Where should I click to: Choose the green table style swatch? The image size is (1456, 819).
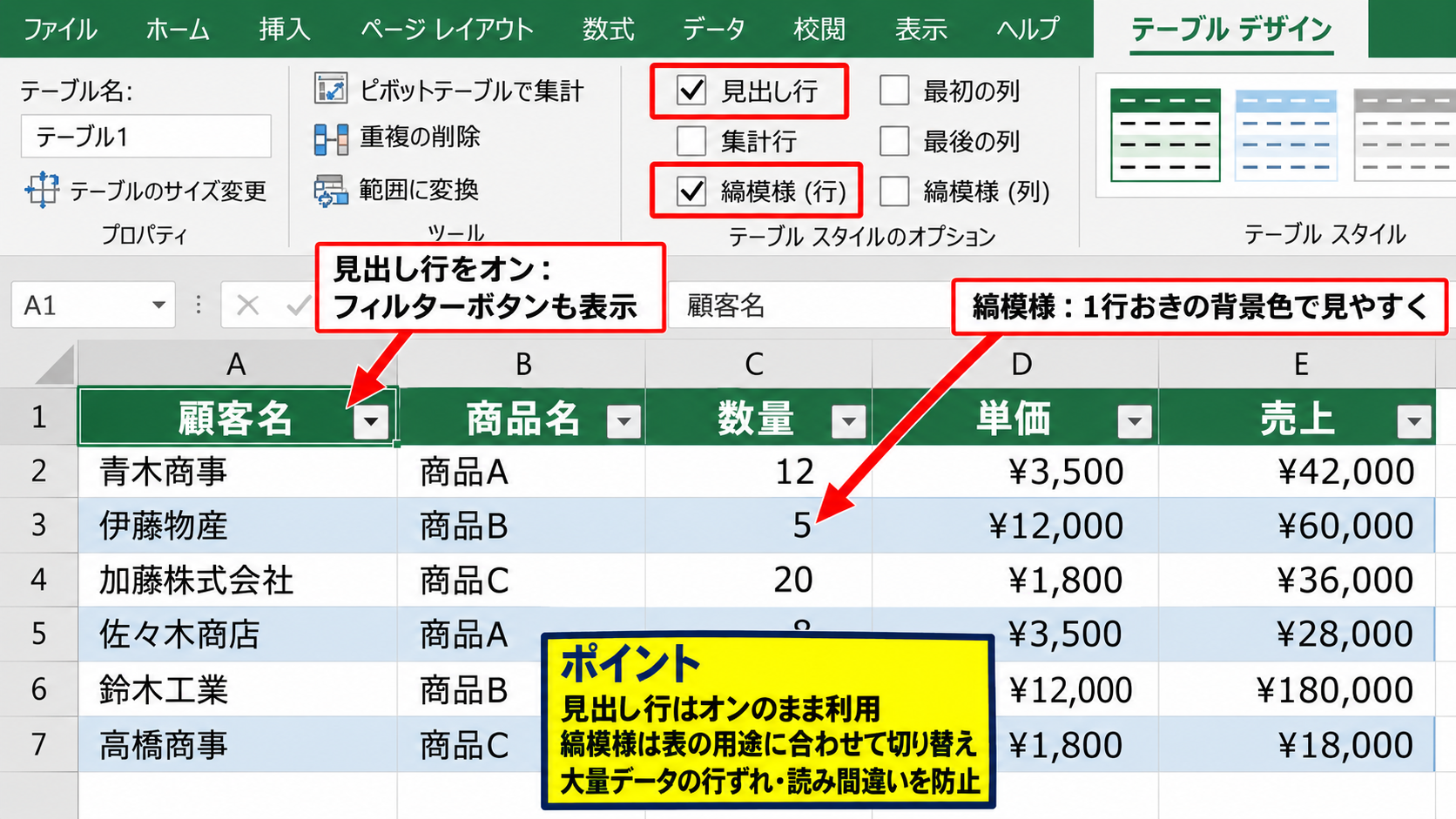point(1165,135)
